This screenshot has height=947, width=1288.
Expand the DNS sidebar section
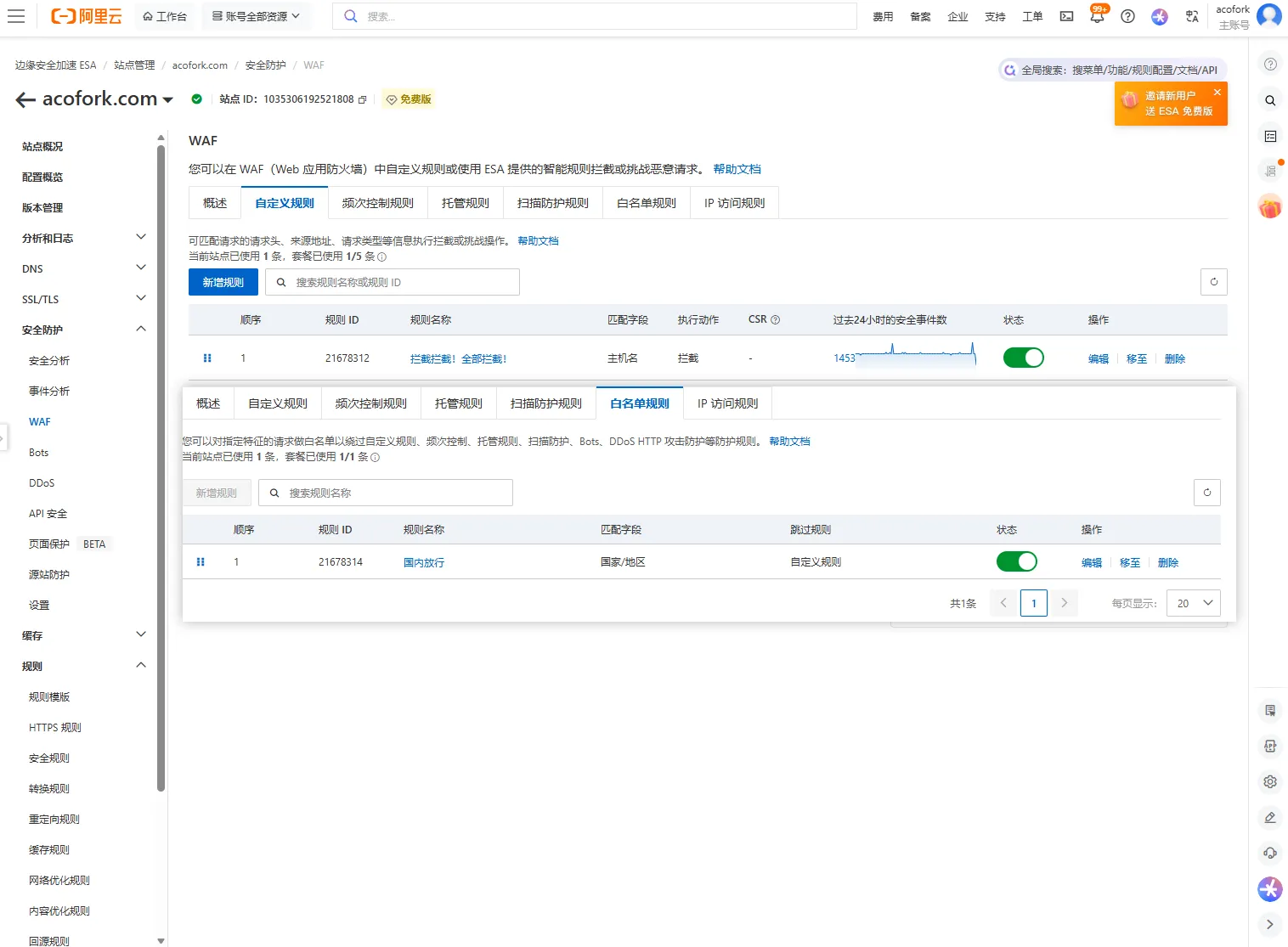point(141,268)
